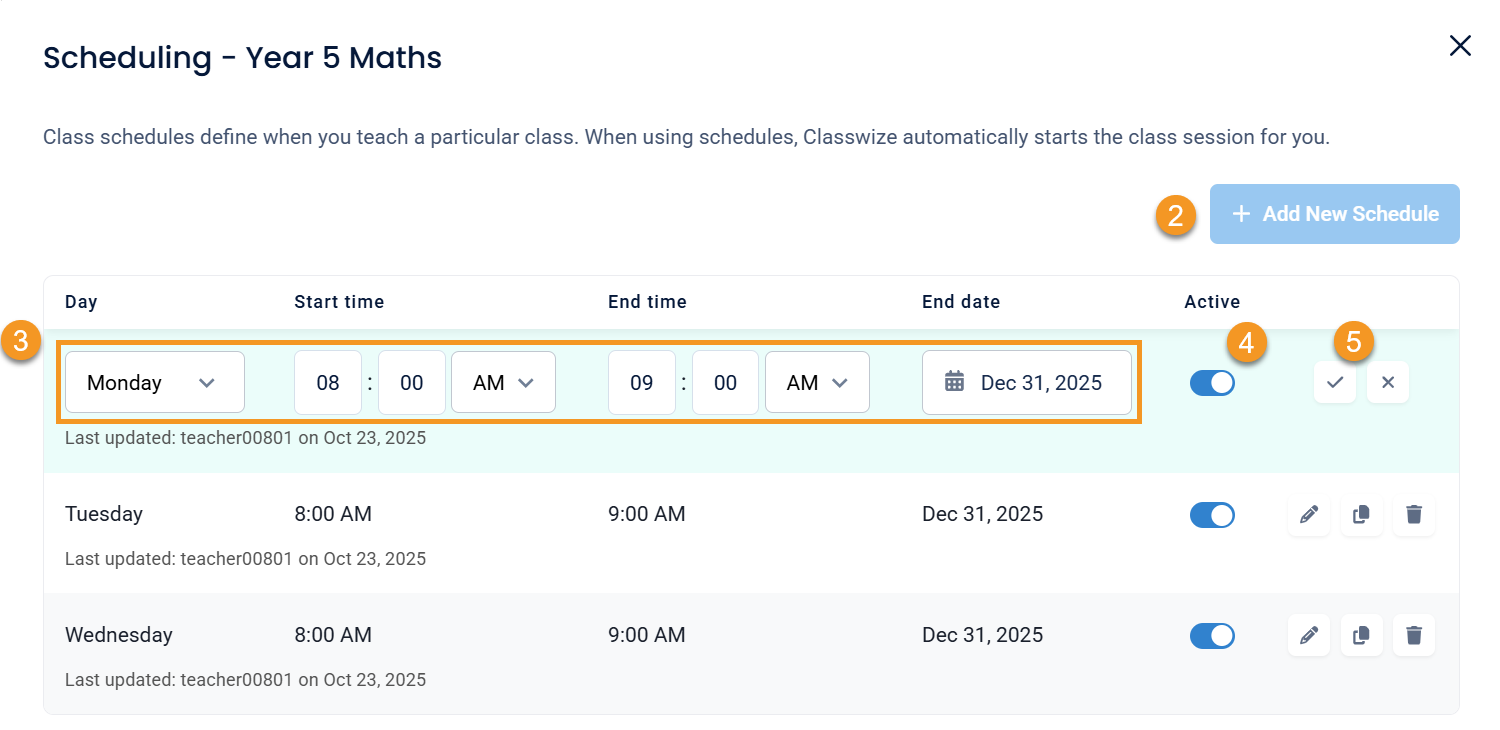Cancel editing the Monday schedule row
Viewport: 1500px width, 730px height.
1388,382
